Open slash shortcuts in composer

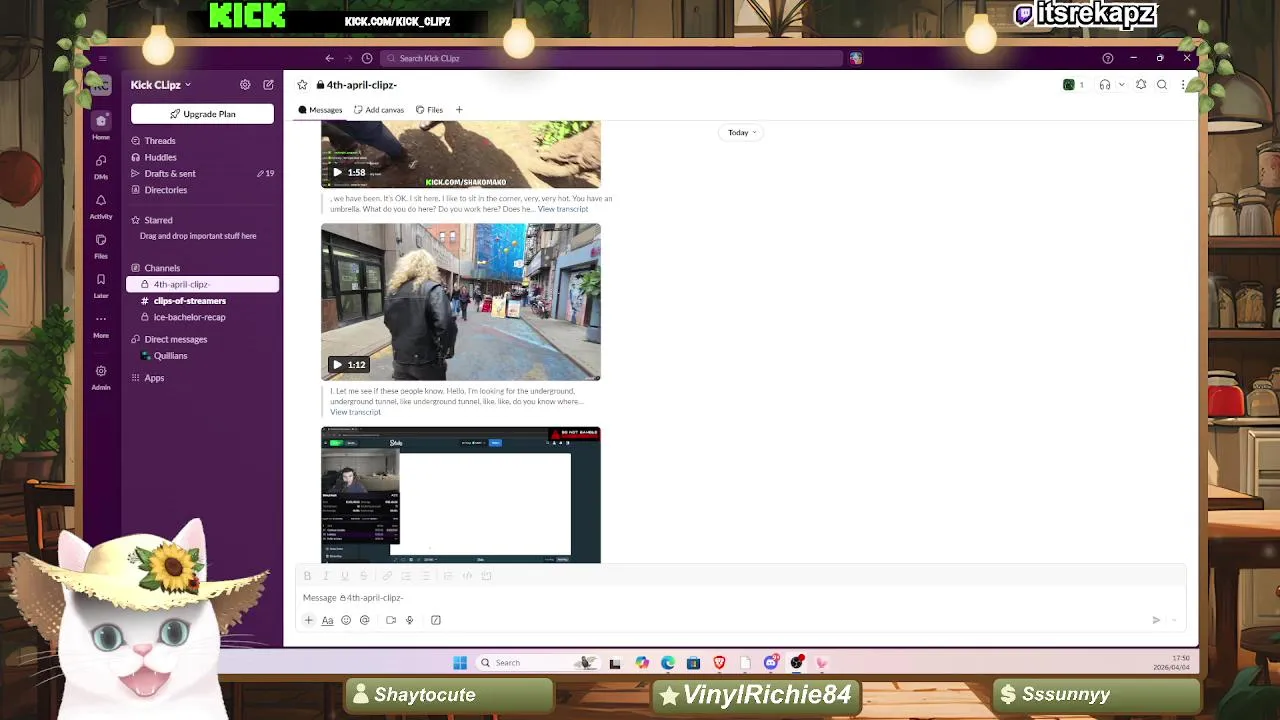click(436, 620)
